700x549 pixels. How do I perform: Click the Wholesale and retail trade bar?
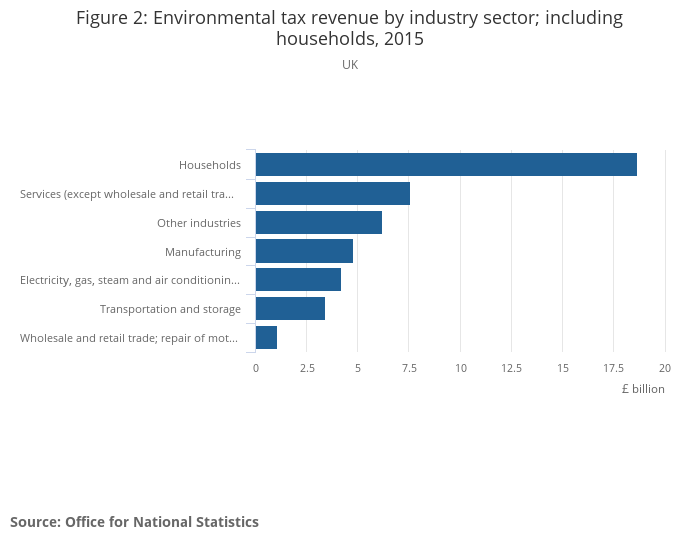tap(266, 338)
